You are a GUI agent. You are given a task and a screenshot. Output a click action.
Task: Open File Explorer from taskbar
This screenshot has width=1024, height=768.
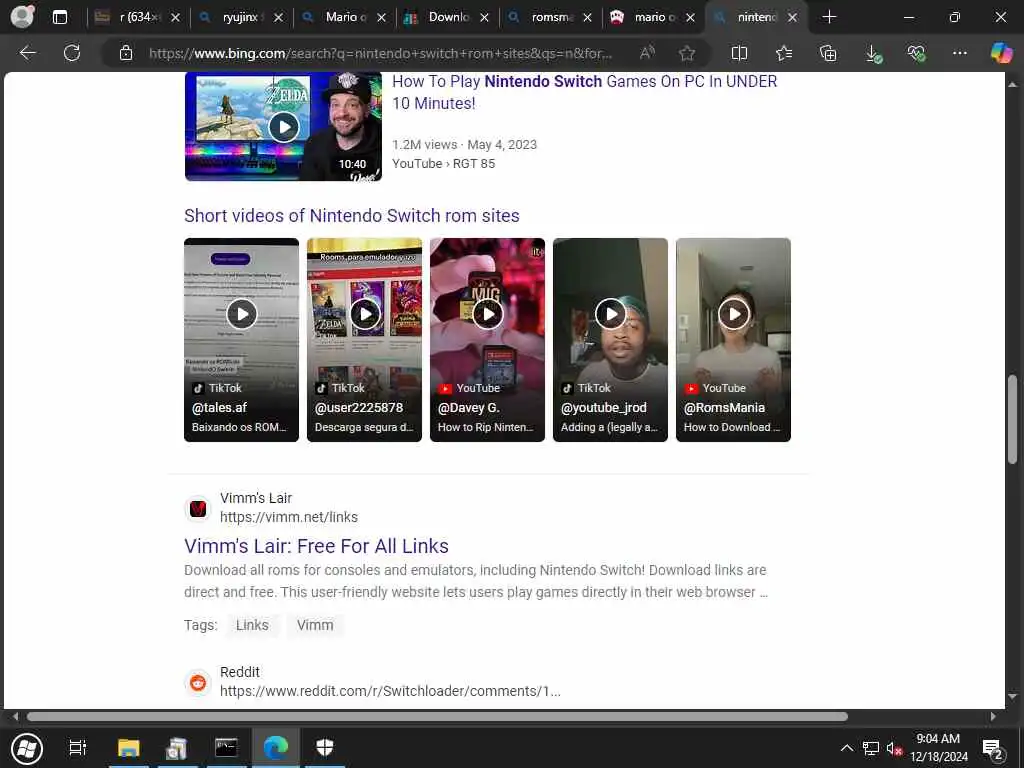pos(129,748)
